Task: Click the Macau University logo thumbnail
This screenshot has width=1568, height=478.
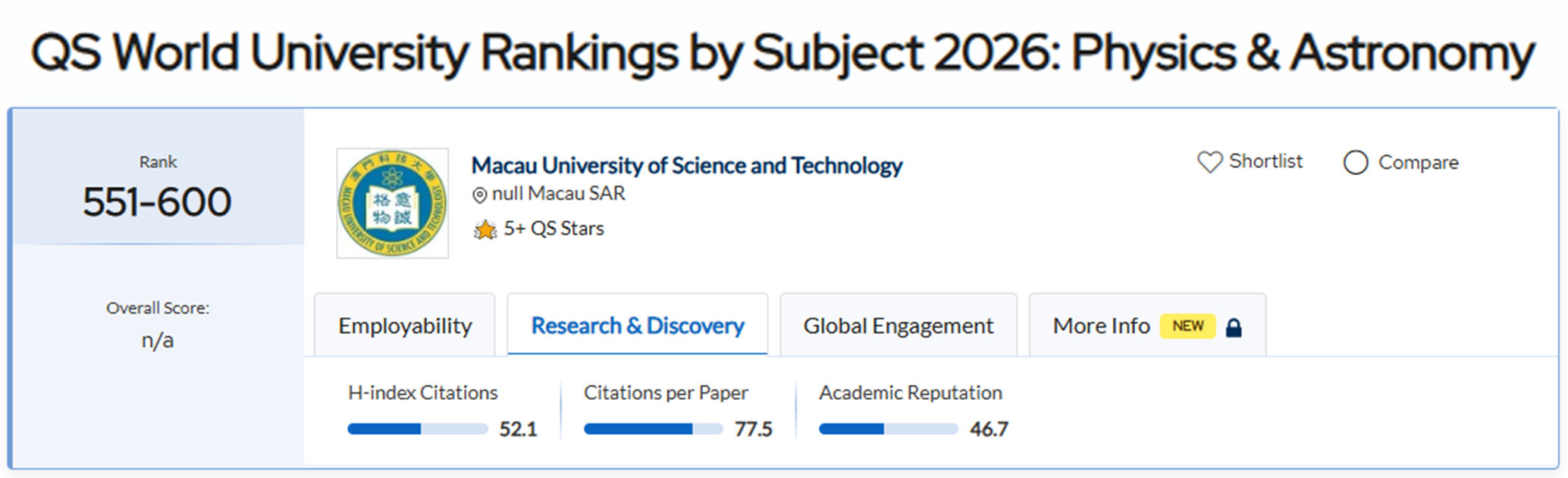Action: (393, 203)
